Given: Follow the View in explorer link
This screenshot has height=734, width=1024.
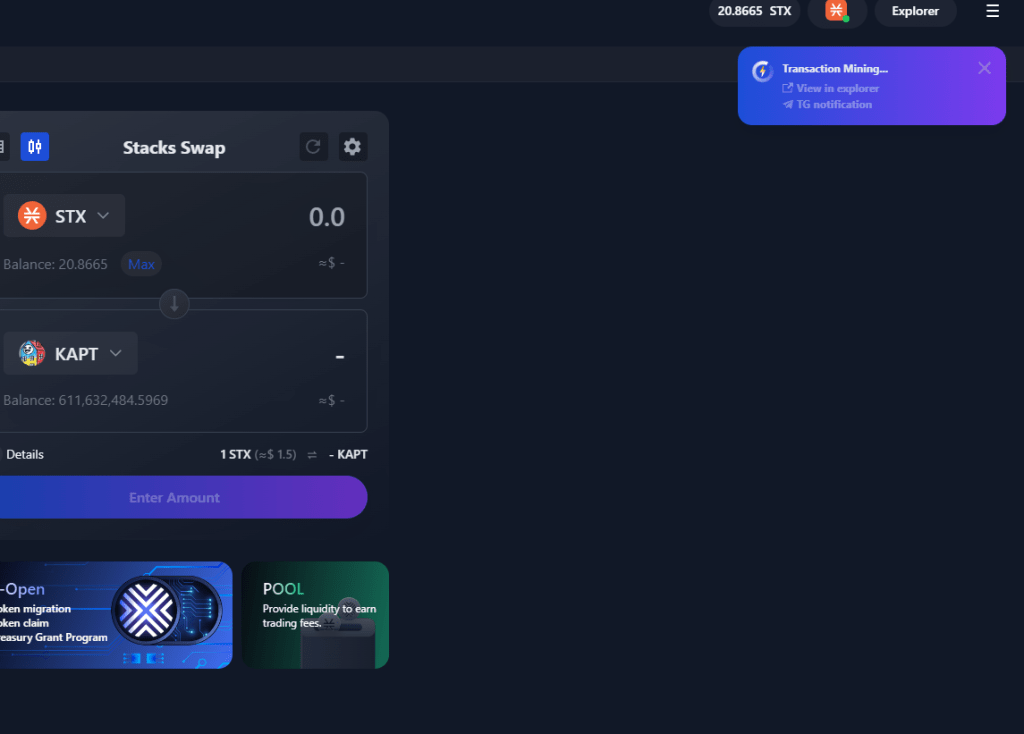Looking at the screenshot, I should click(837, 88).
